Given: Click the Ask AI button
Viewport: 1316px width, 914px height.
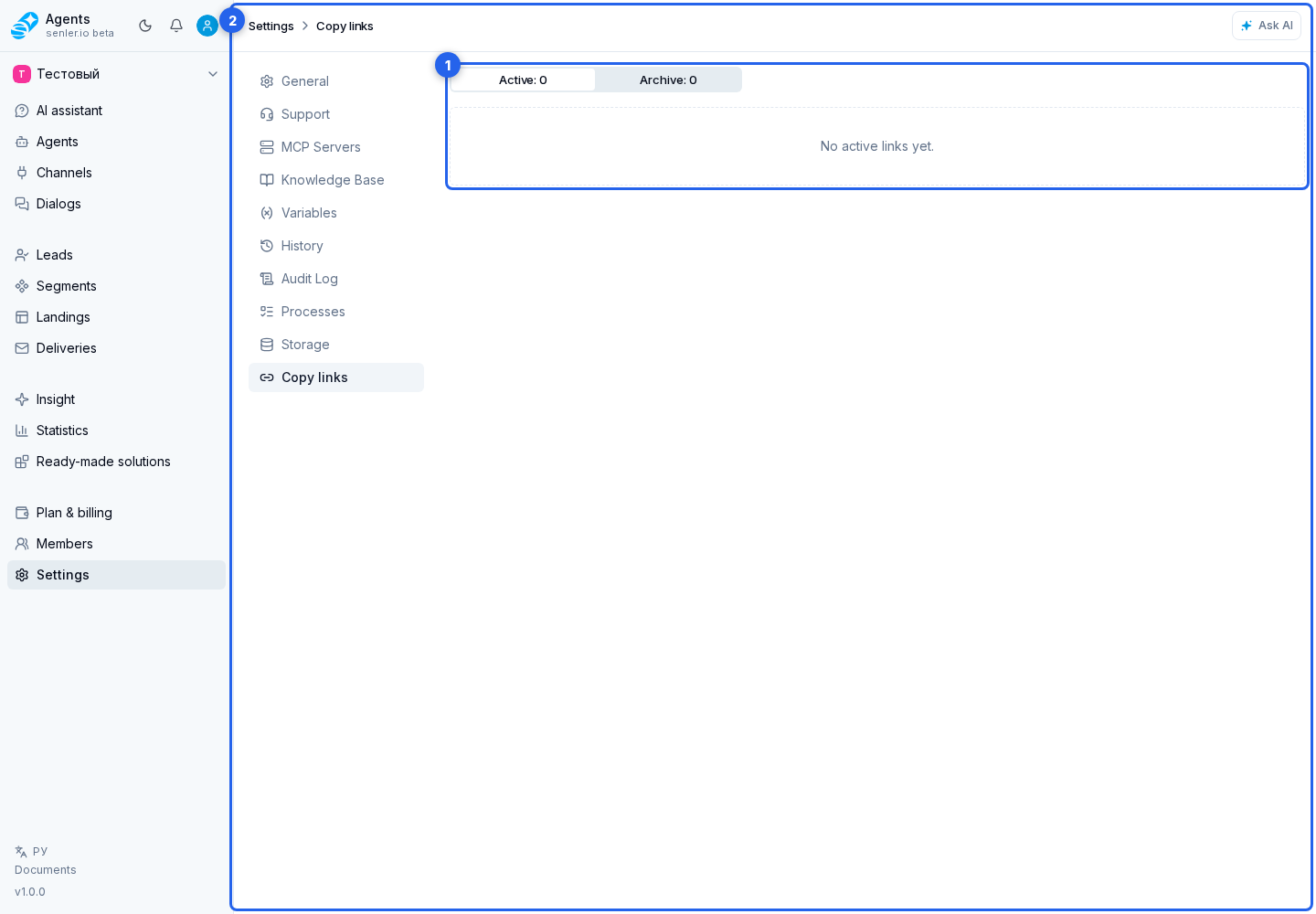Looking at the screenshot, I should (x=1266, y=26).
